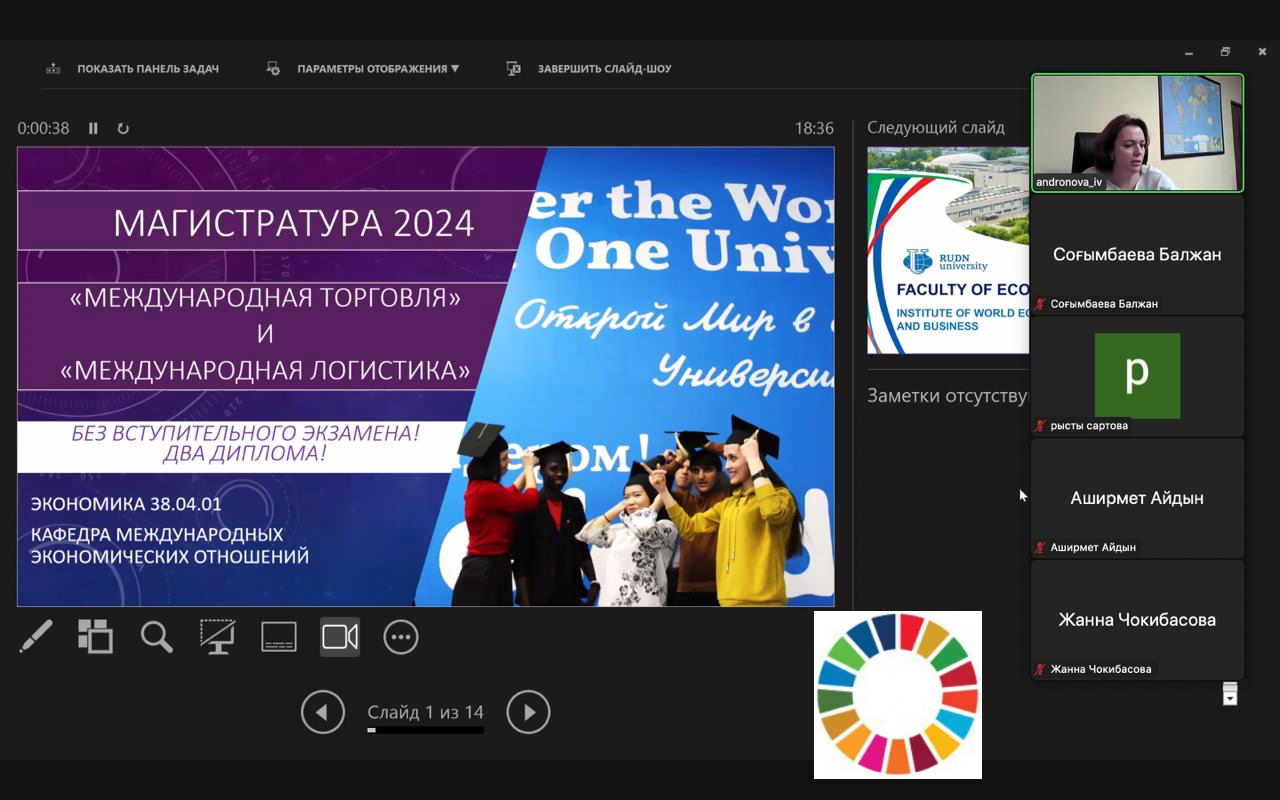Click Показать панель задач
Screen dimensions: 1280x800
pos(148,69)
